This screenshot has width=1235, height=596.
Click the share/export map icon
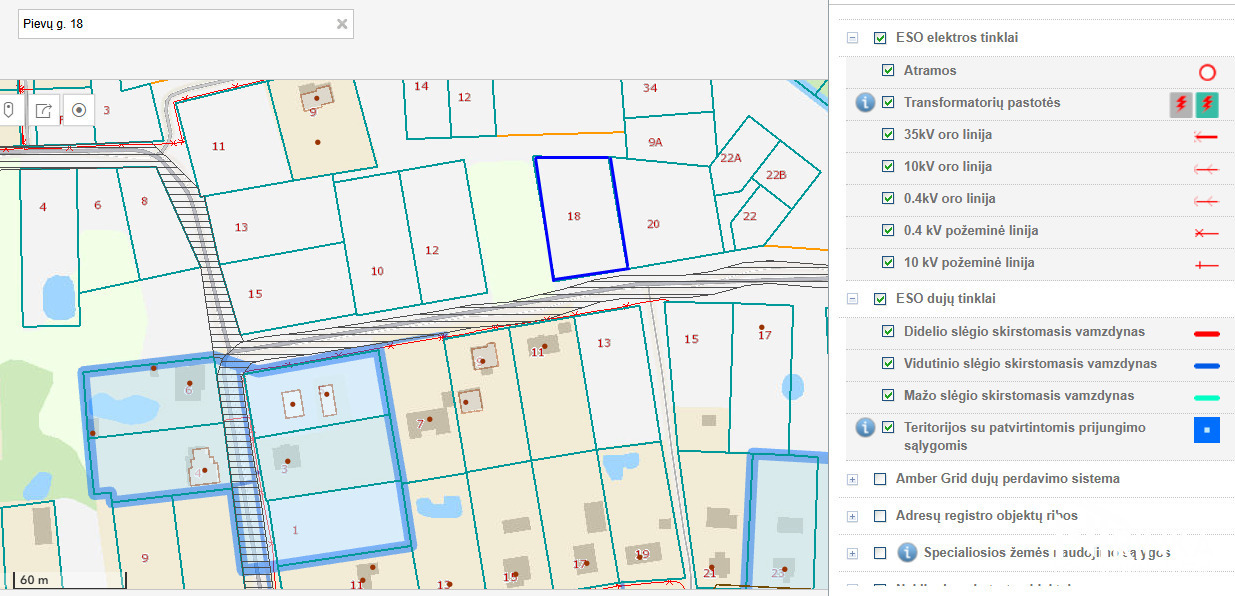tap(44, 110)
